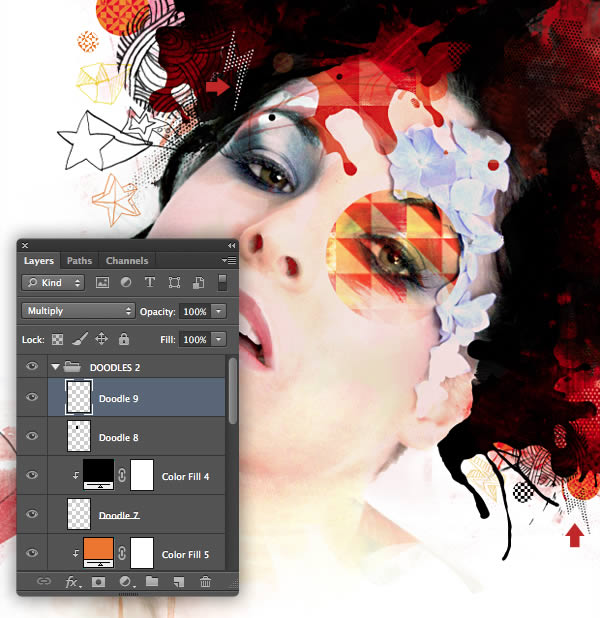Click the Doodle 7 layer thumbnail

click(x=79, y=514)
